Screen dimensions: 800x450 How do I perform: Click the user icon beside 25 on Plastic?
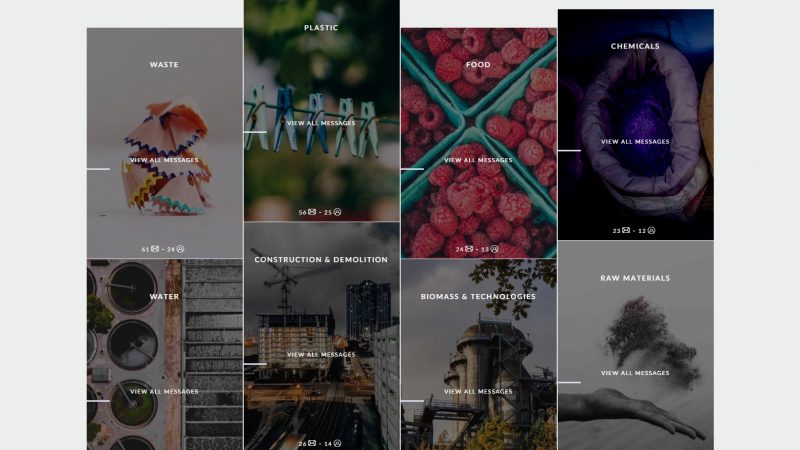(x=337, y=212)
